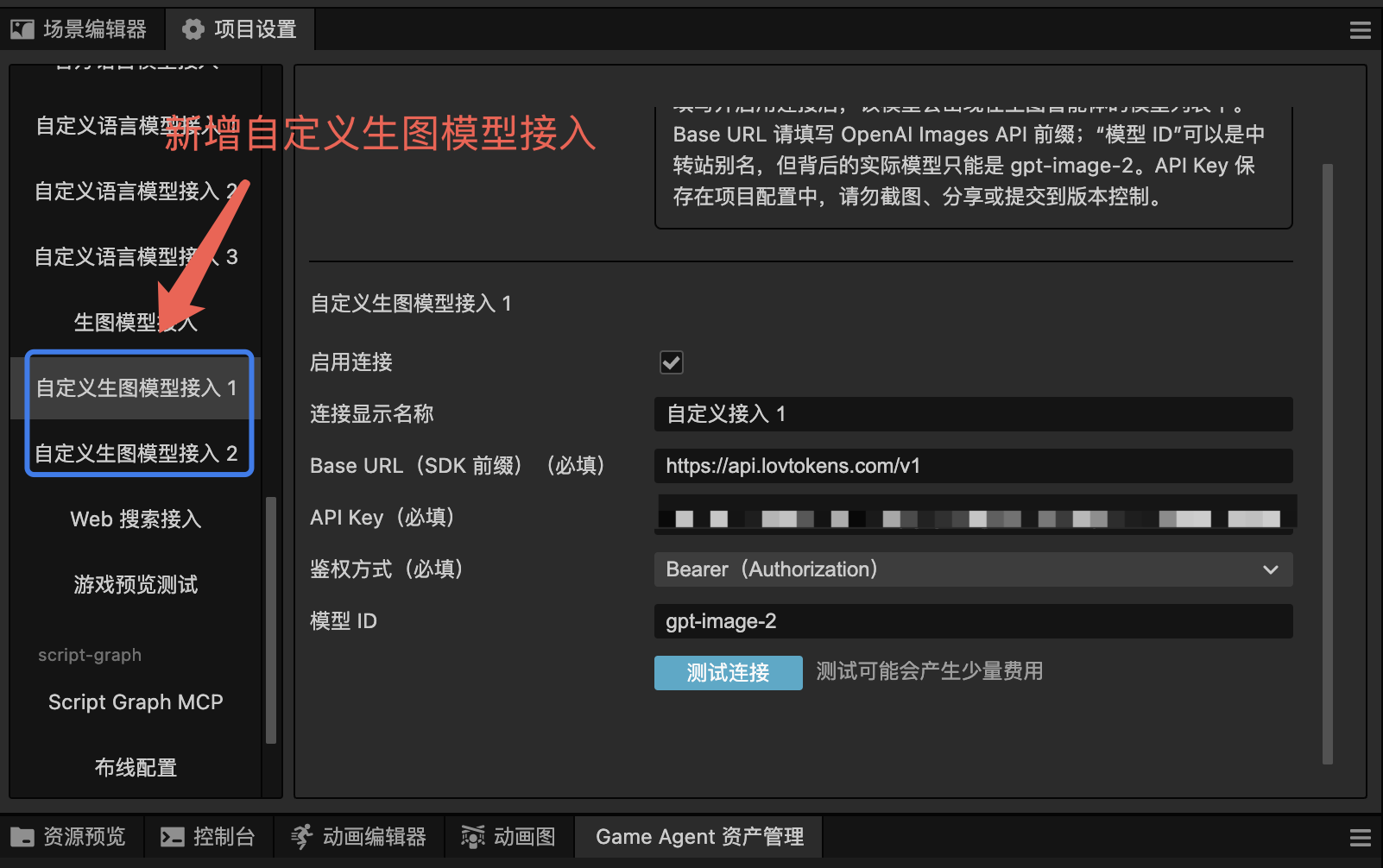Screen dimensions: 1383x868
Task: Expand the 鉴权方式 Bearer dropdown
Action: tap(973, 569)
